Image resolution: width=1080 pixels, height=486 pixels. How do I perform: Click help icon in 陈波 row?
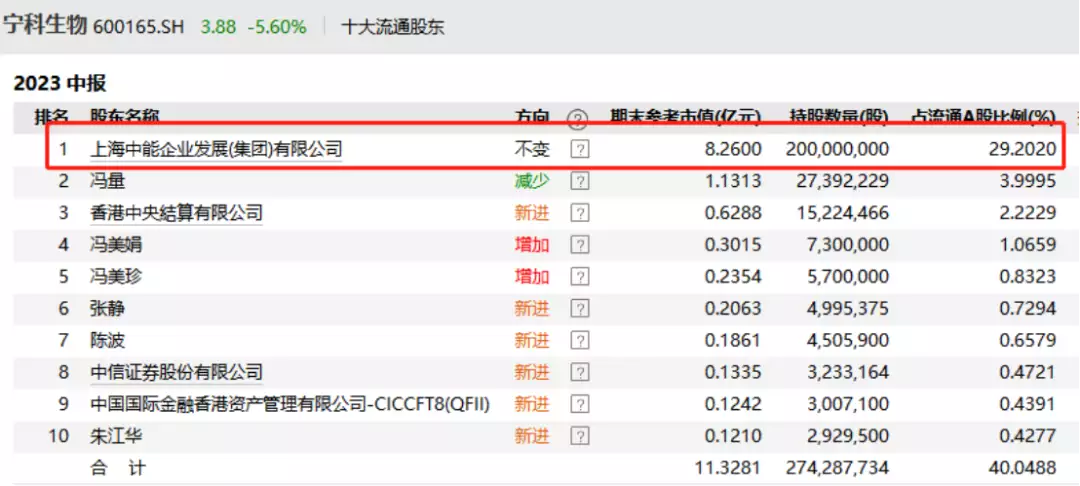(x=580, y=340)
